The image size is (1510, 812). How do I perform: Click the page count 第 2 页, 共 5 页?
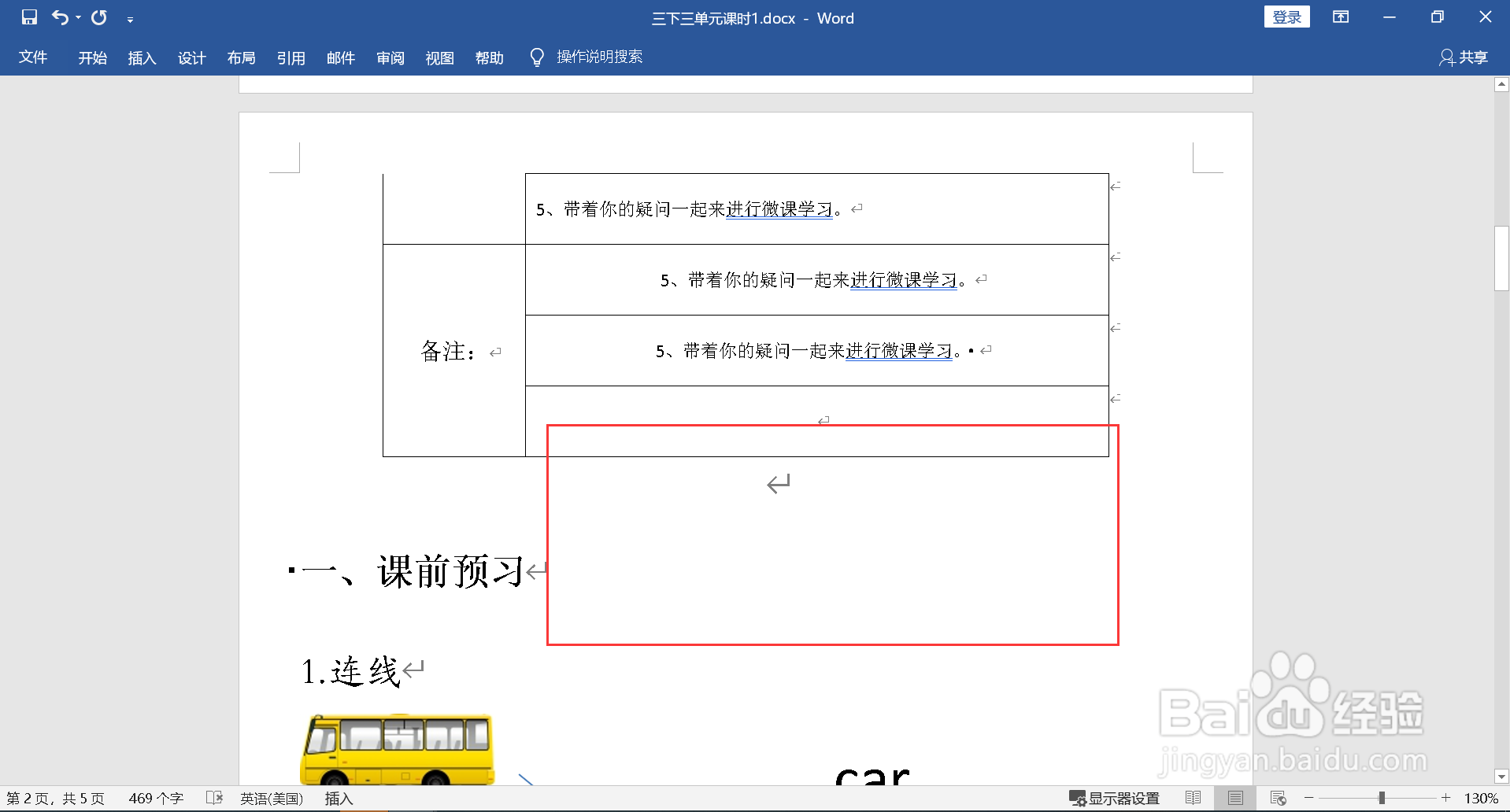55,799
